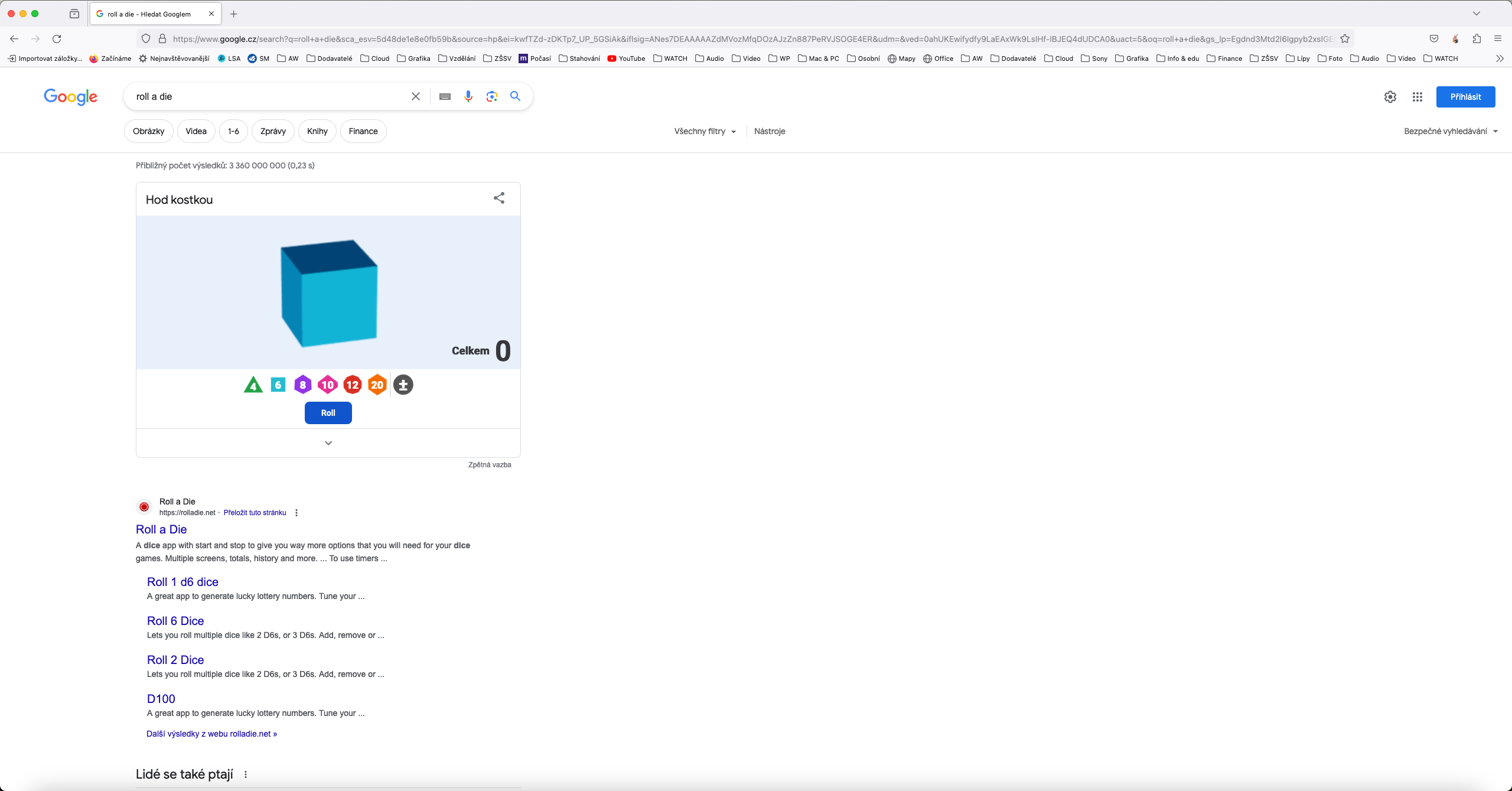The height and width of the screenshot is (791, 1512).
Task: Start voice search with microphone icon
Action: tap(468, 96)
